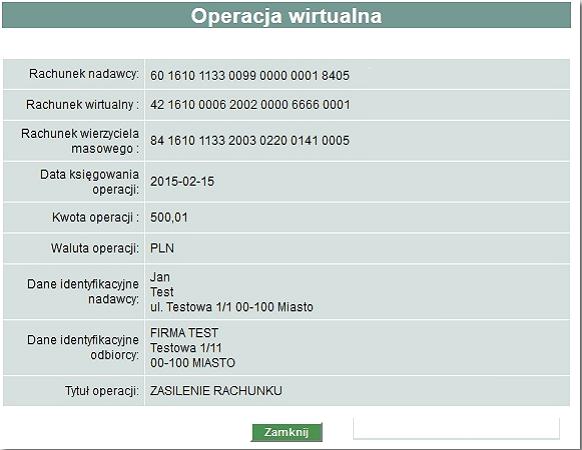Click the 'Waluta operacji:' label

pos(95,248)
